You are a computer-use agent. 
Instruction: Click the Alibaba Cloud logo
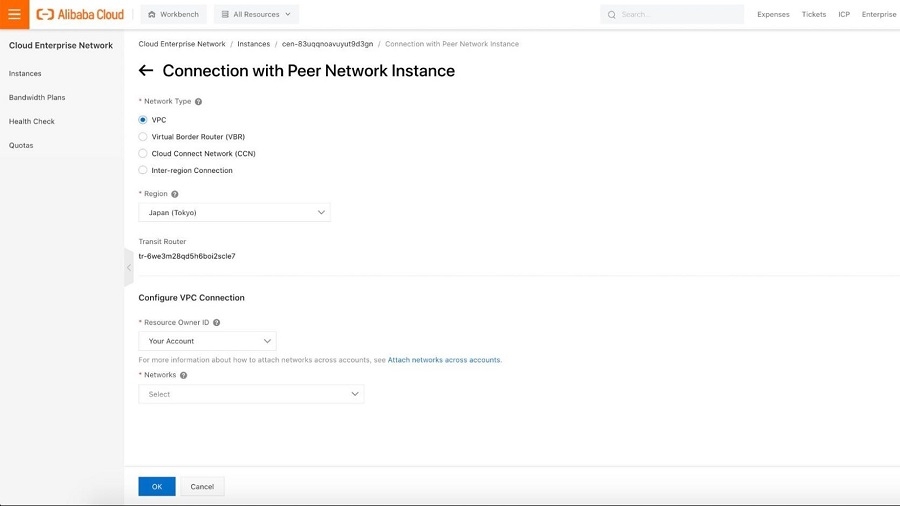click(82, 15)
